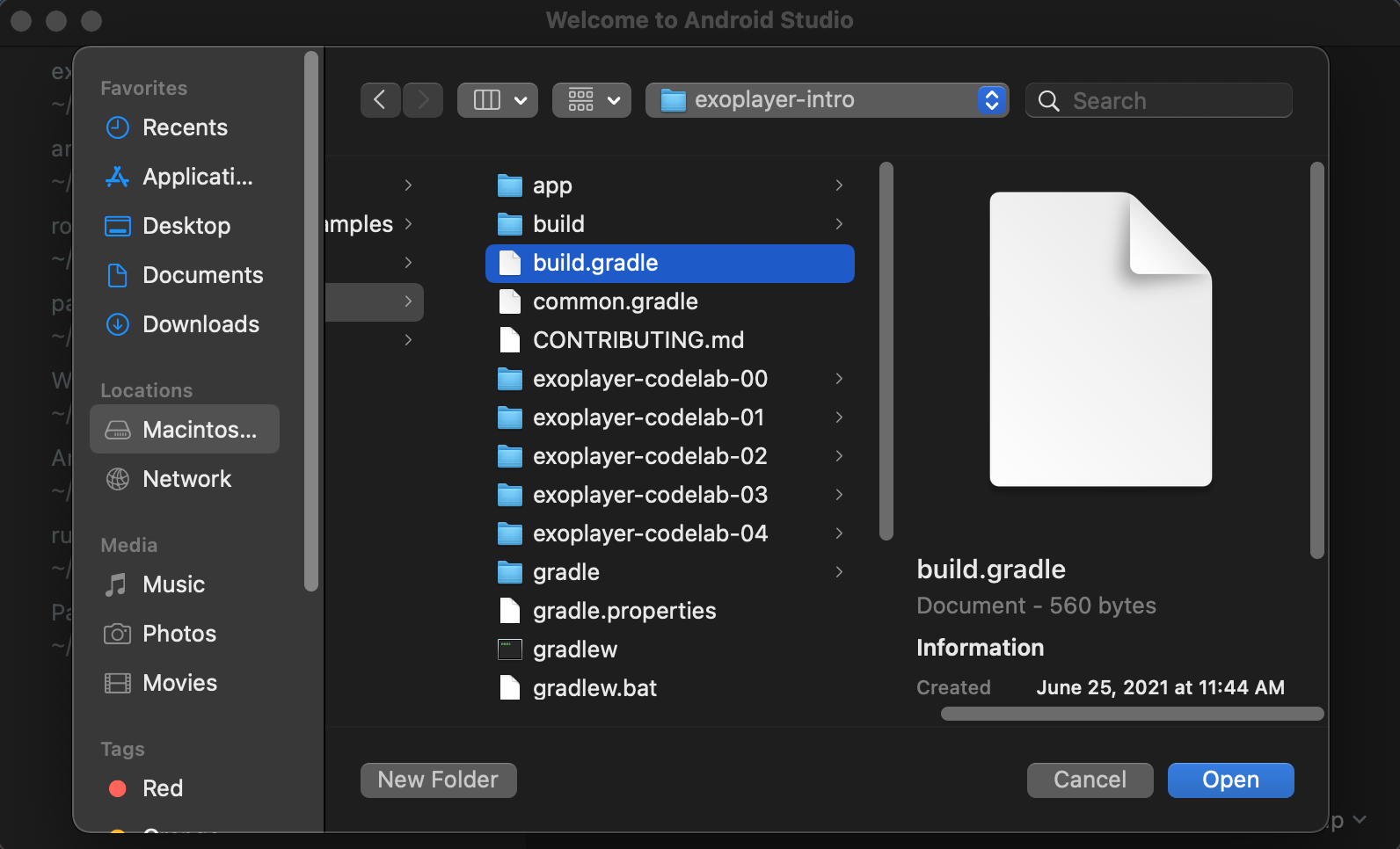This screenshot has height=849, width=1400.
Task: Select Recents in the Favorites sidebar
Action: click(x=185, y=127)
